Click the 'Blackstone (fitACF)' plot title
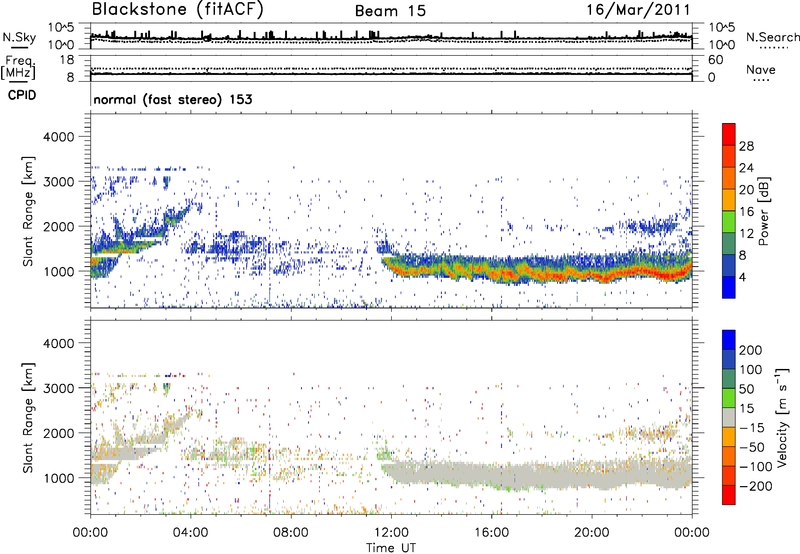The height and width of the screenshot is (554, 800). point(177,9)
